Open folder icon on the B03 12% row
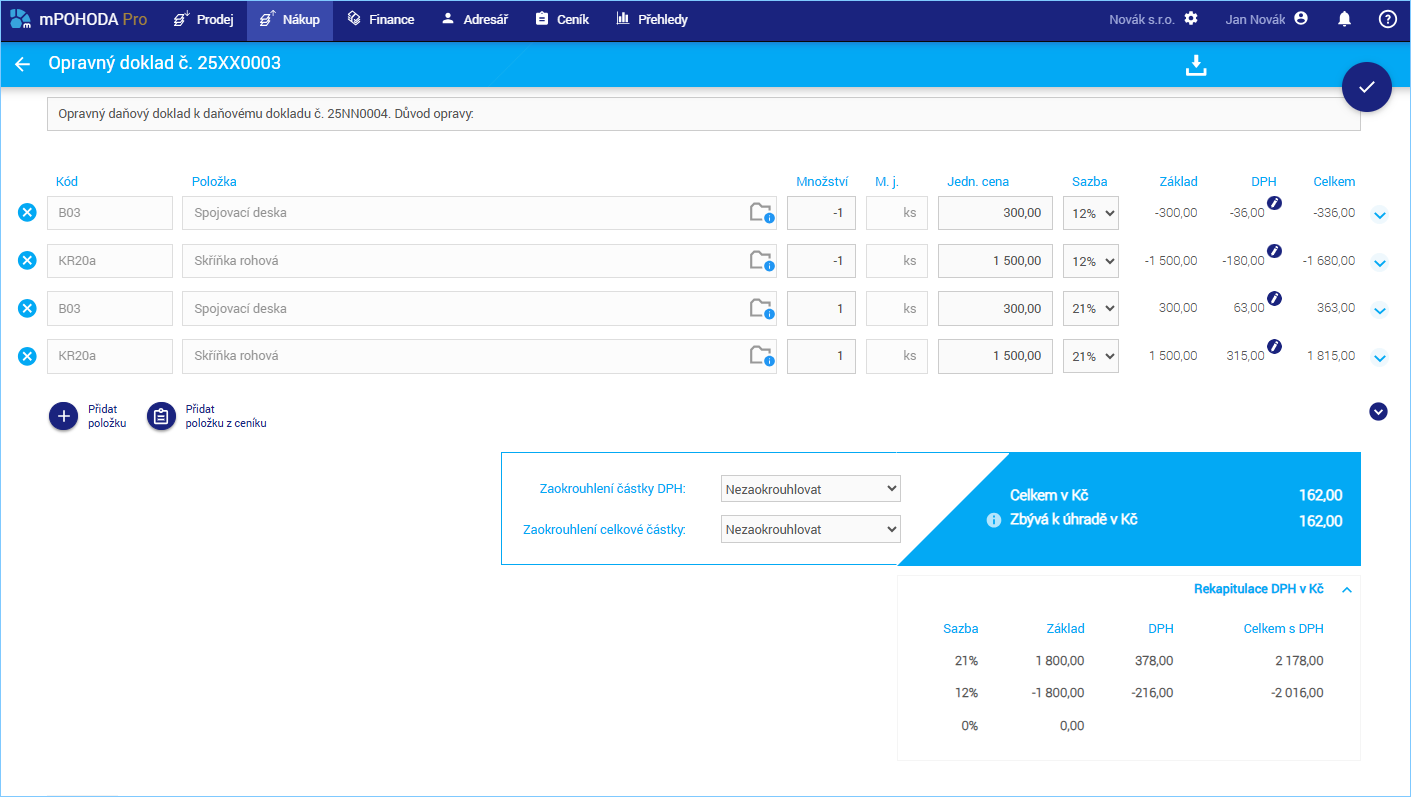This screenshot has width=1411, height=797. (x=761, y=212)
